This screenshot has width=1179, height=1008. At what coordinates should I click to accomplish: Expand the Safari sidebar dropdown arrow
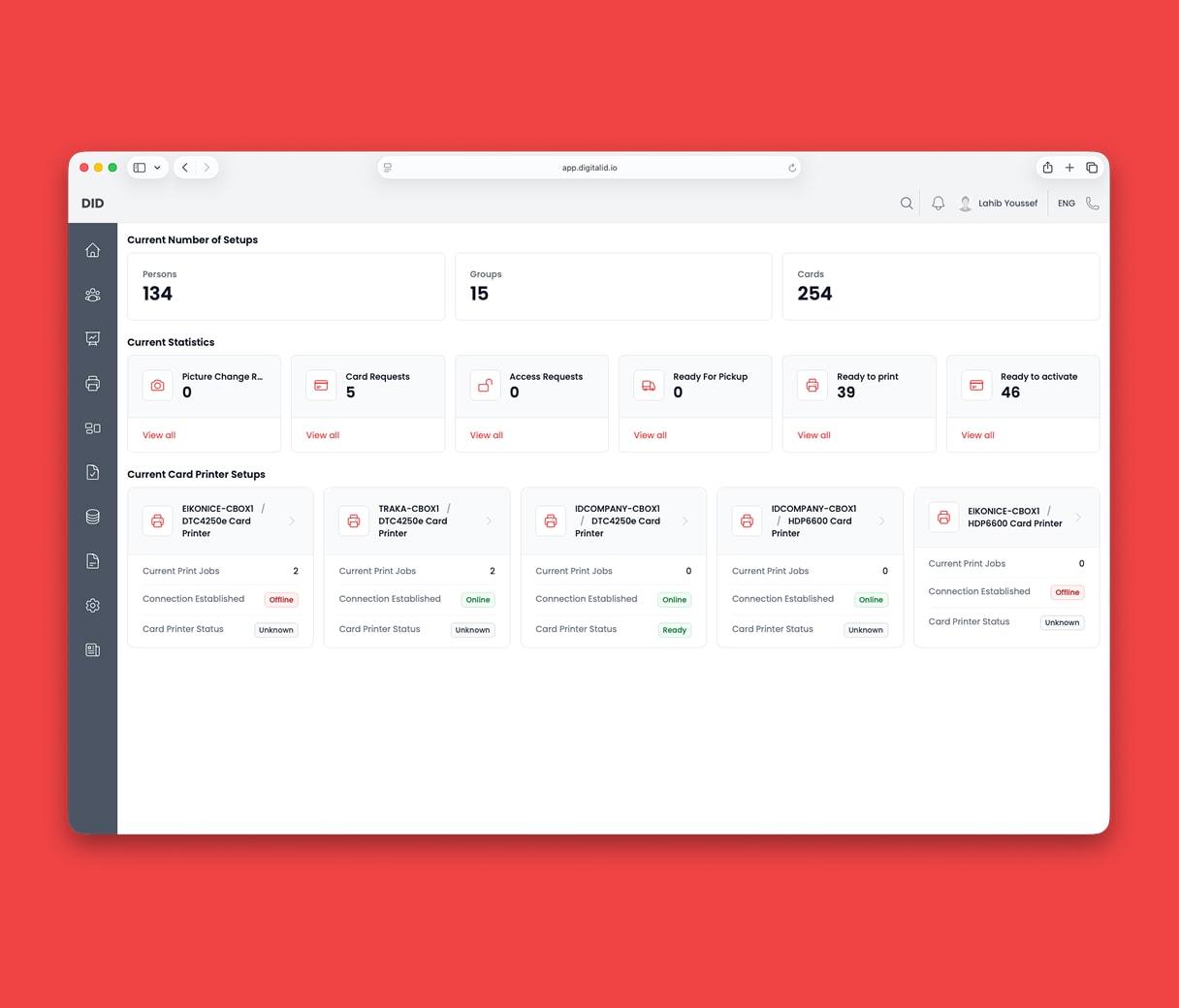[x=157, y=168]
